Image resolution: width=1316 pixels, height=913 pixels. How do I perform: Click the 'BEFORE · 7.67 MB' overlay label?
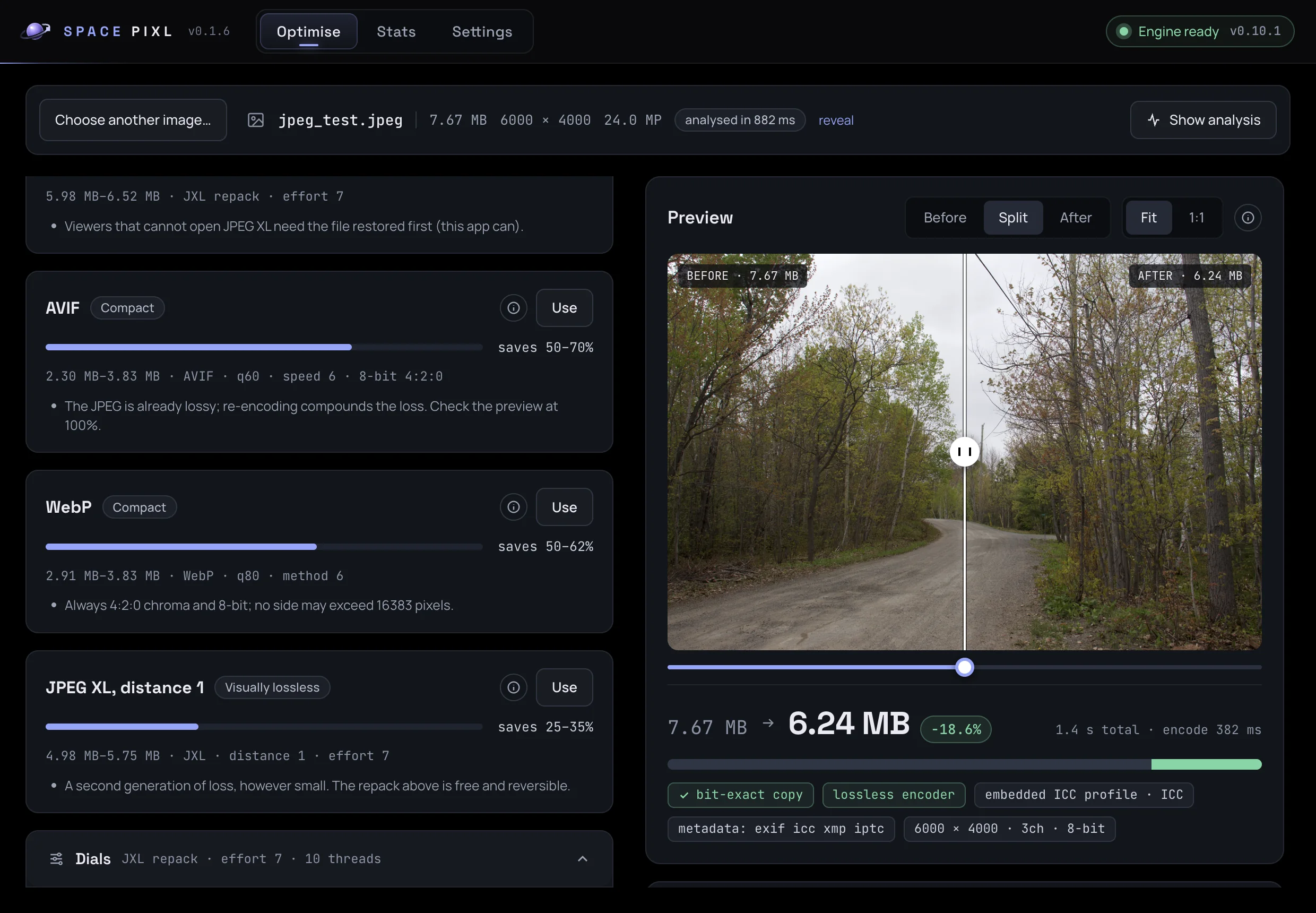coord(742,275)
